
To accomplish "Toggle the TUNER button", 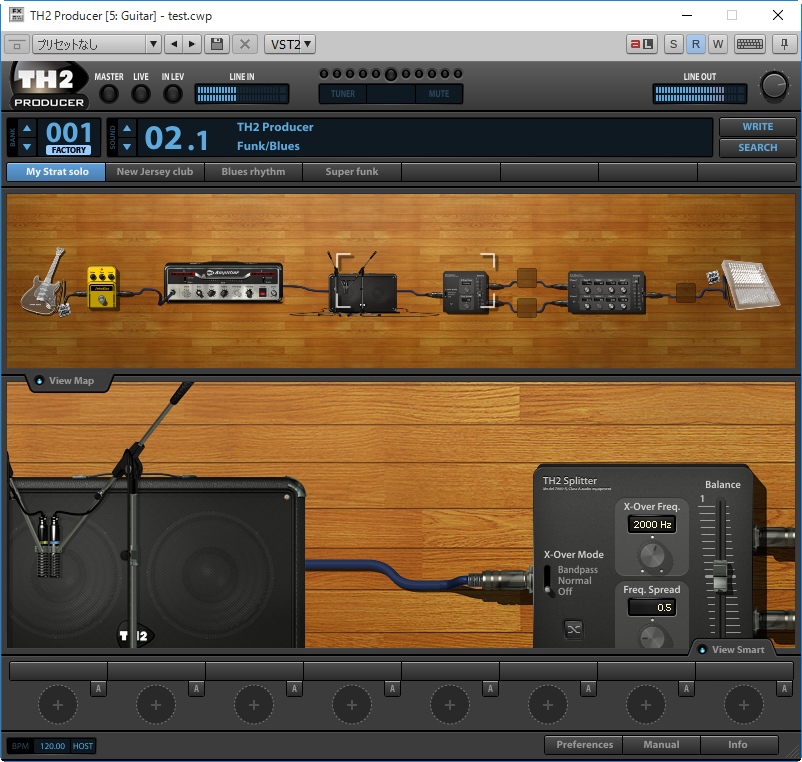I will coord(343,94).
